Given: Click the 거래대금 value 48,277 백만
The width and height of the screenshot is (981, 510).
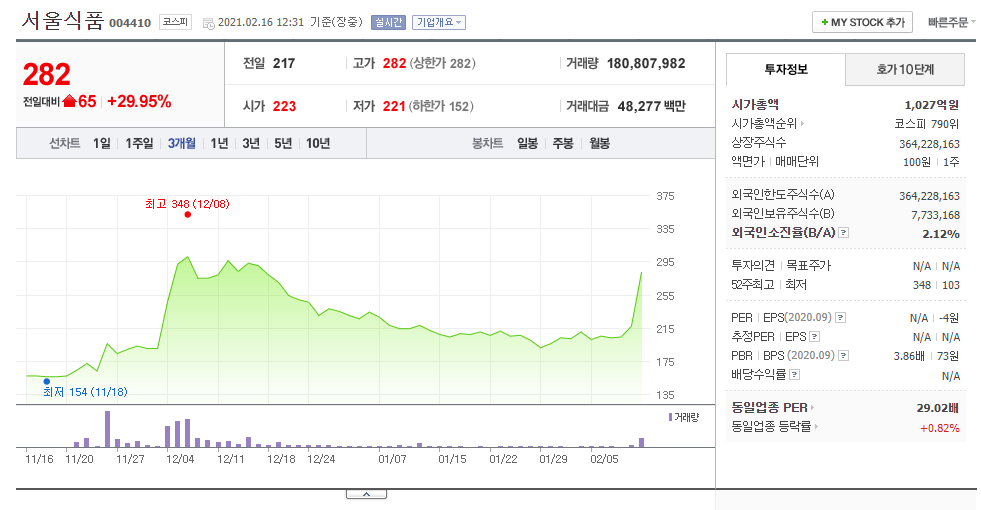Looking at the screenshot, I should (651, 106).
